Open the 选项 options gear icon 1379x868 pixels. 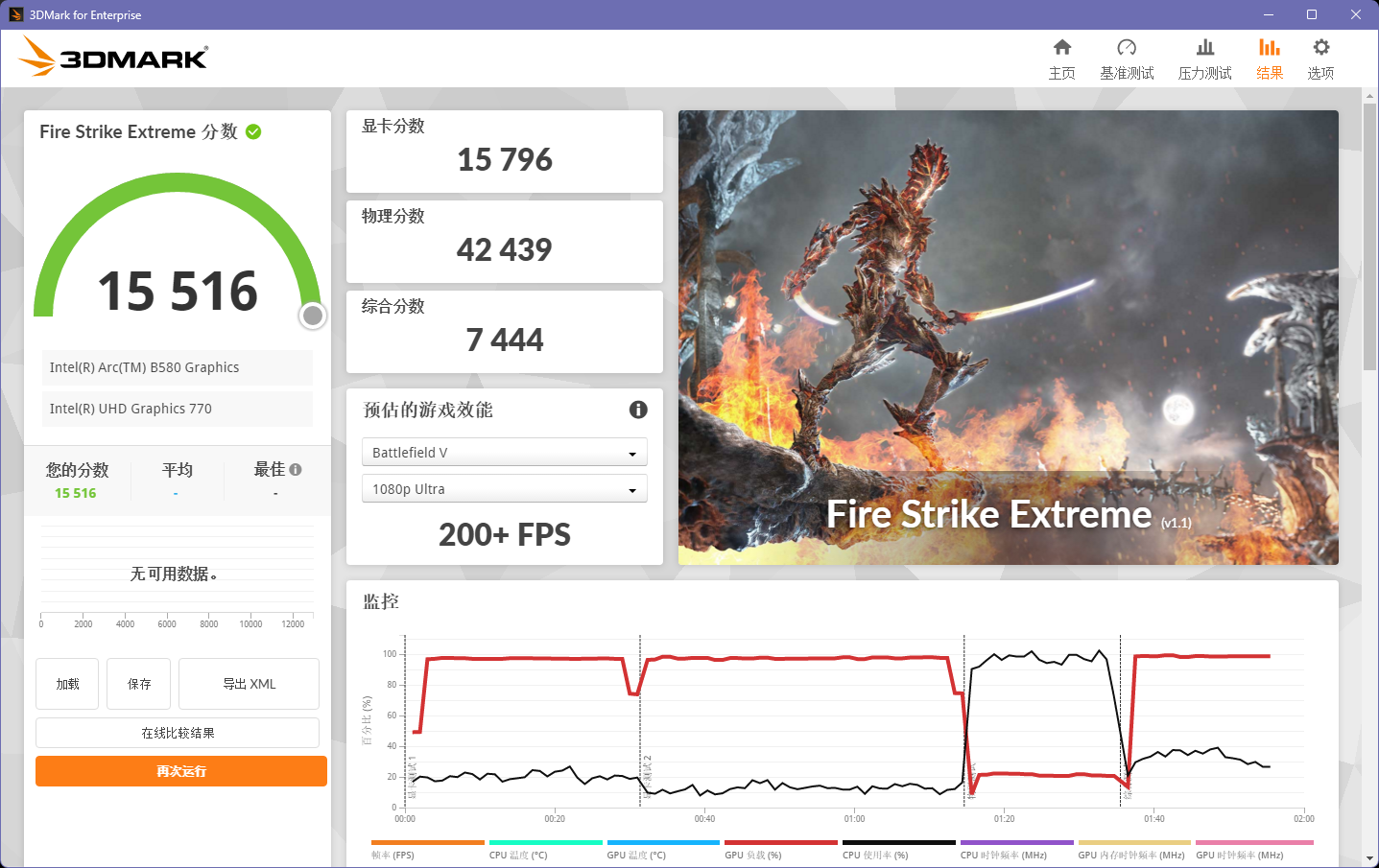[1321, 47]
